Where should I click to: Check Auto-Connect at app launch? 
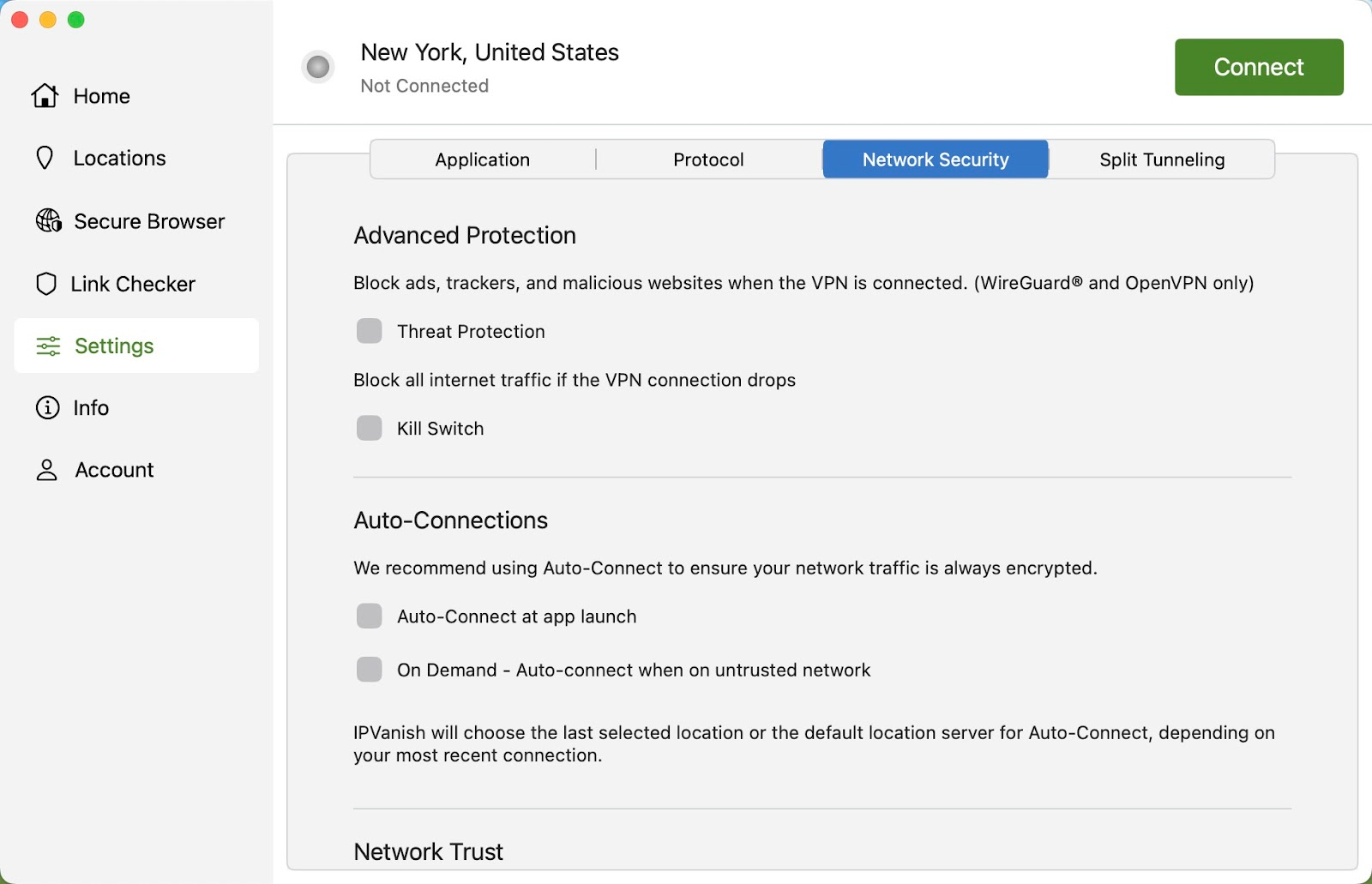pyautogui.click(x=370, y=616)
